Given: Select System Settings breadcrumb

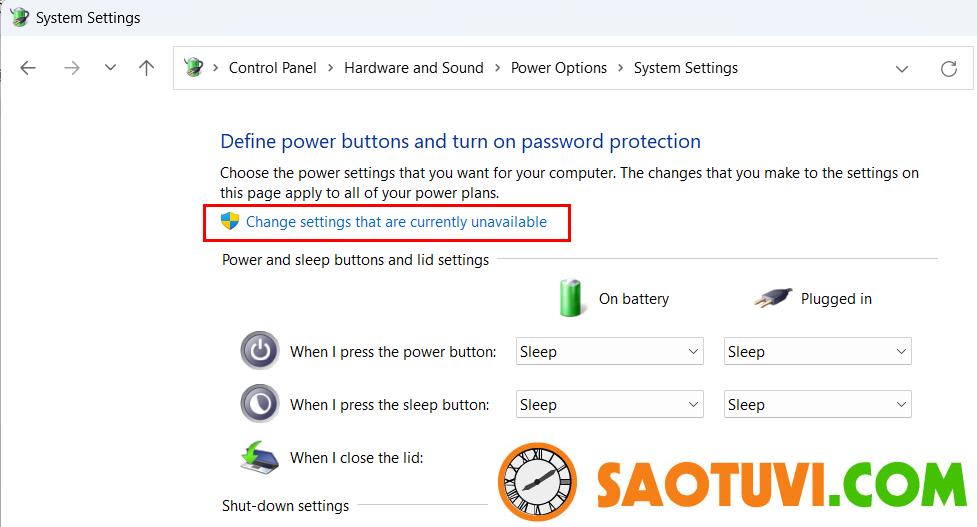Looking at the screenshot, I should (x=685, y=68).
